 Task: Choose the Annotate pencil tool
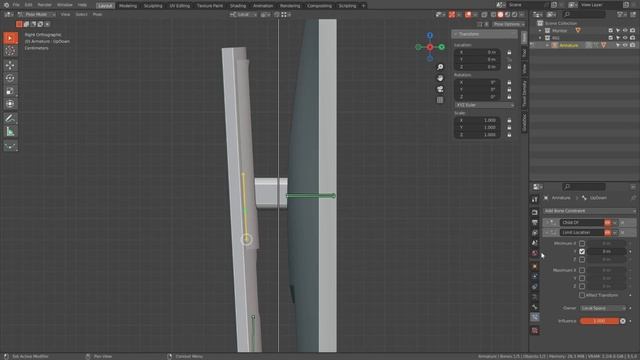click(x=10, y=118)
